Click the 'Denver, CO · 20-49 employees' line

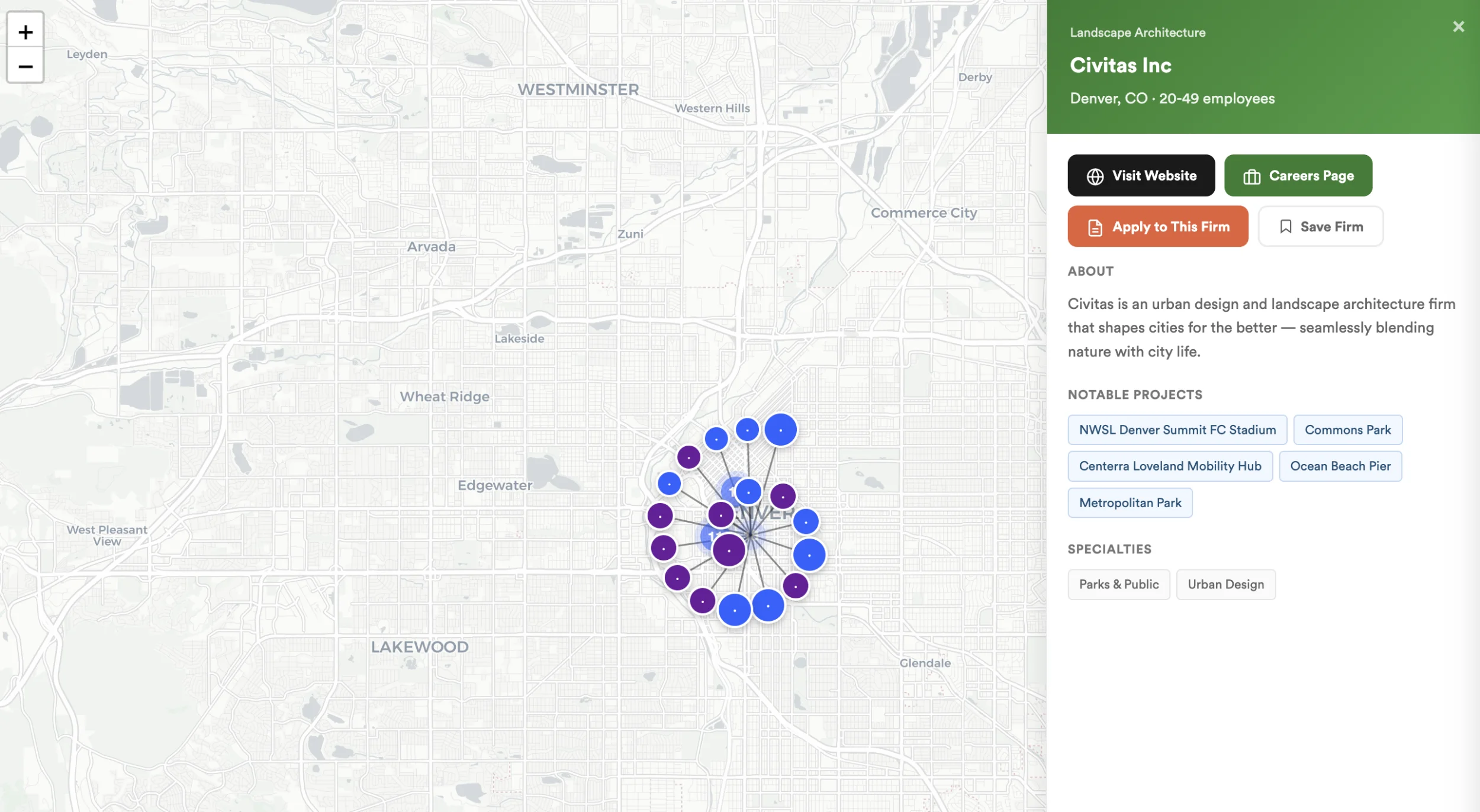click(1172, 99)
